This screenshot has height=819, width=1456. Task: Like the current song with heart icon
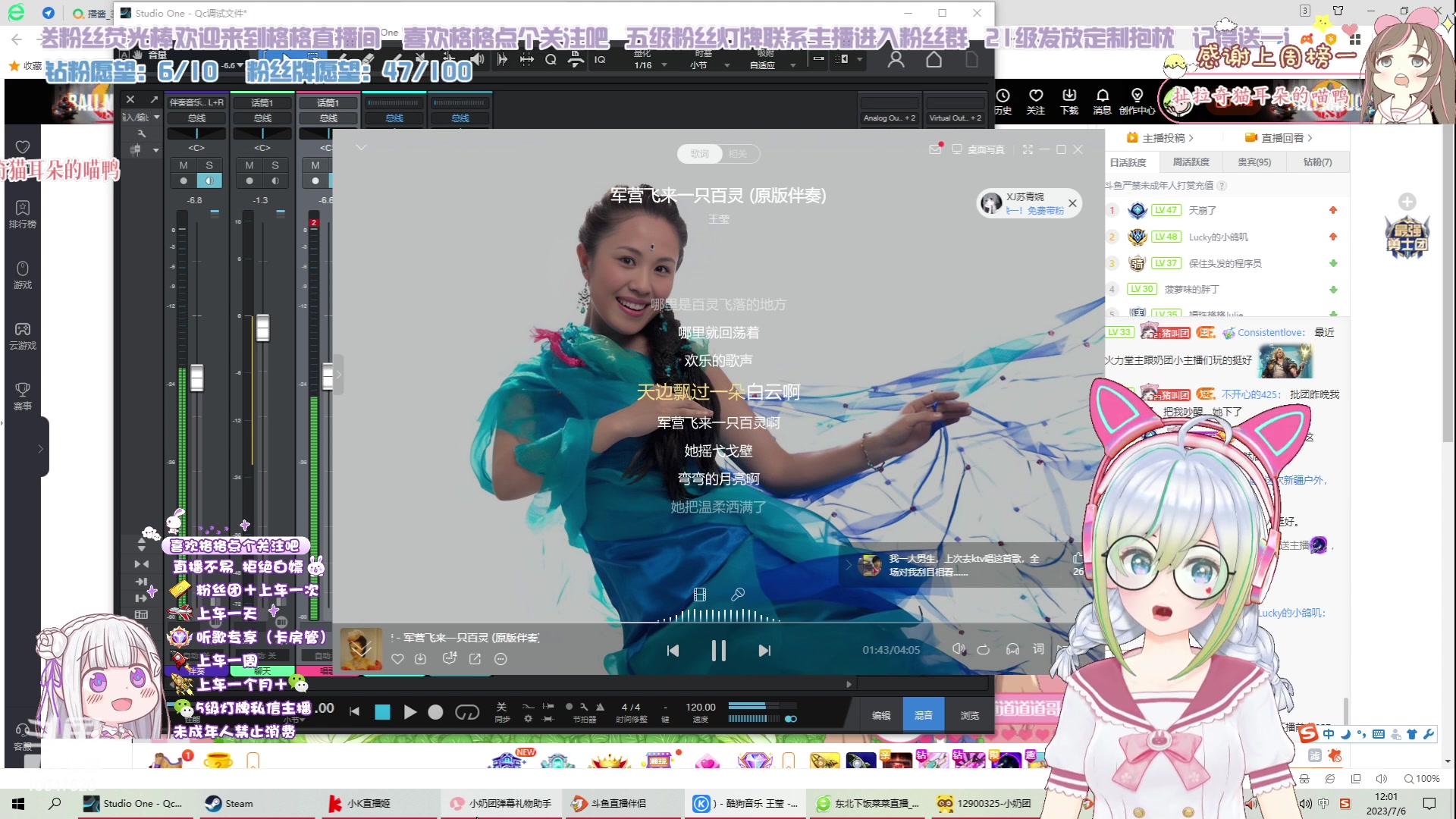(397, 659)
